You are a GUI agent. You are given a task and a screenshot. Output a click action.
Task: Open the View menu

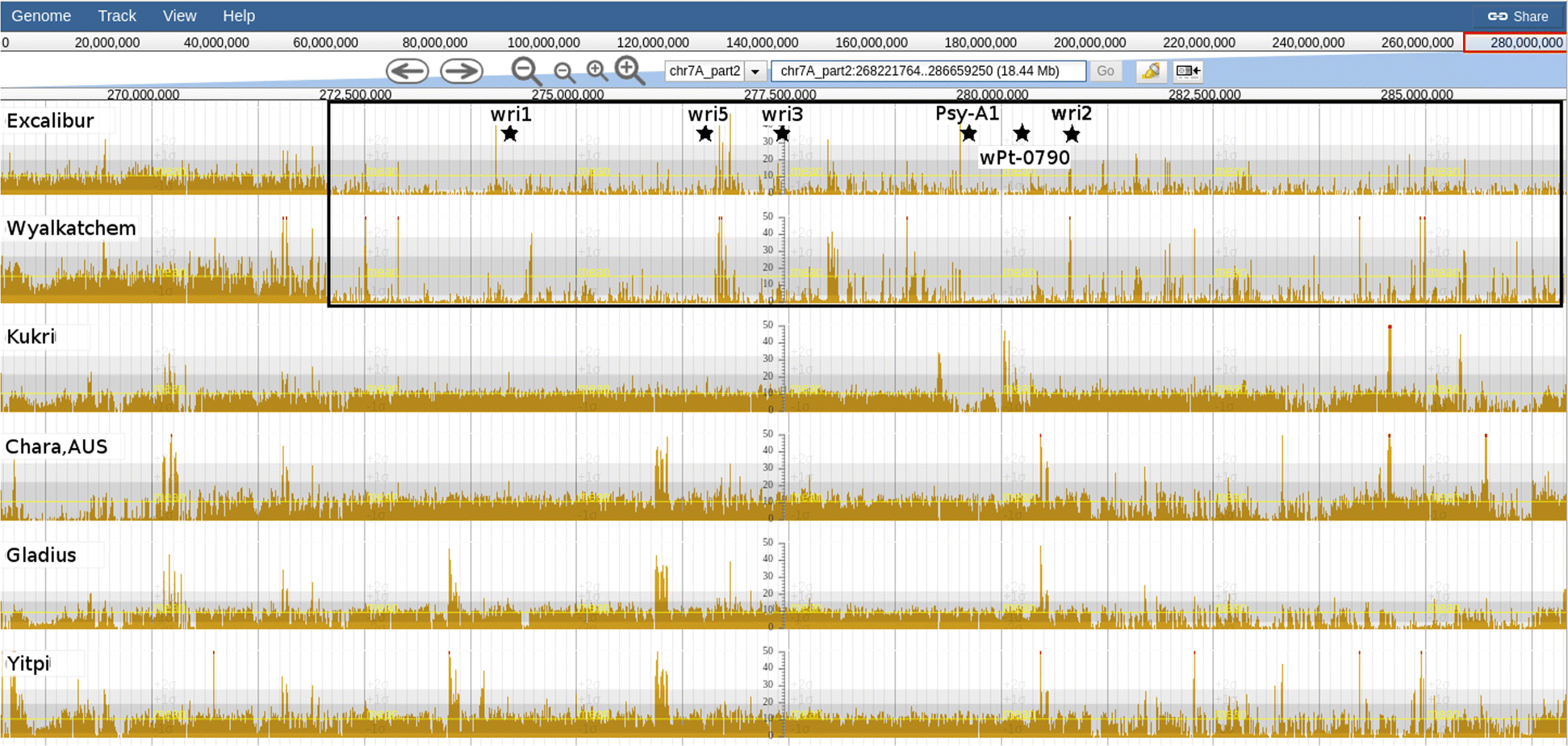click(x=179, y=16)
